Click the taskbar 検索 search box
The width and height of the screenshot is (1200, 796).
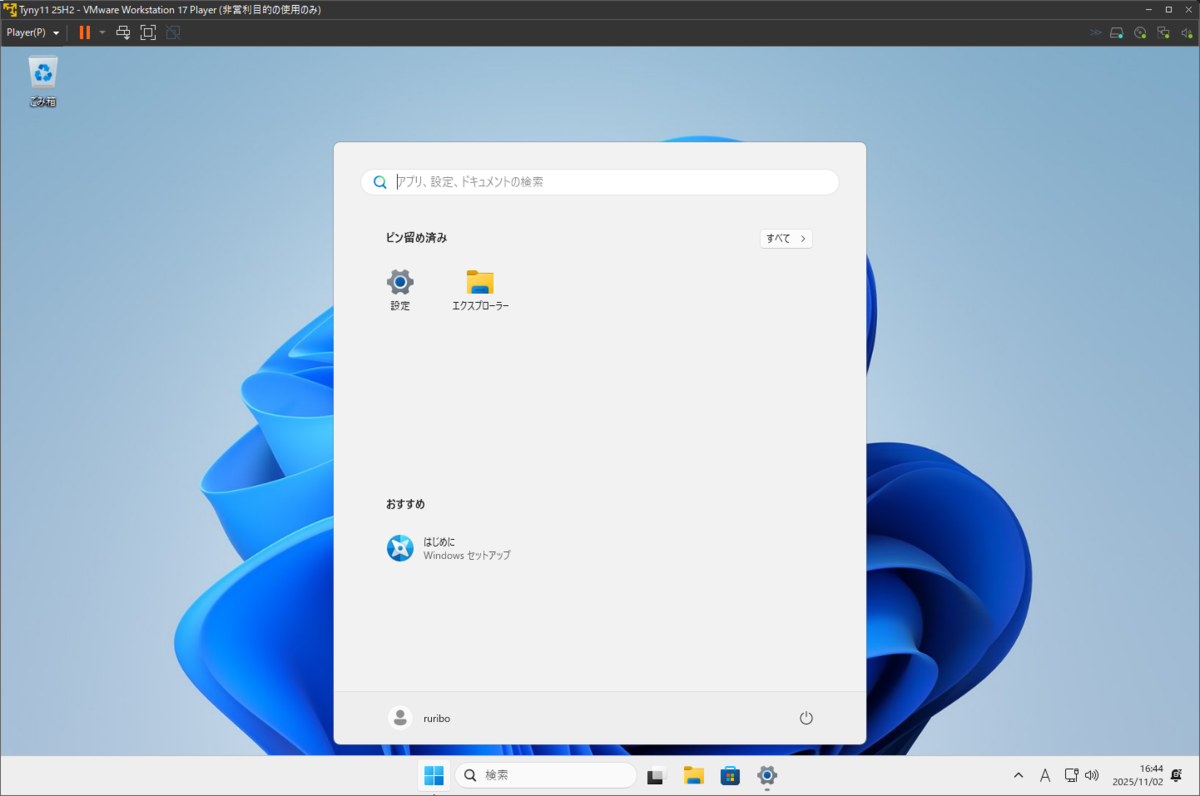click(546, 775)
